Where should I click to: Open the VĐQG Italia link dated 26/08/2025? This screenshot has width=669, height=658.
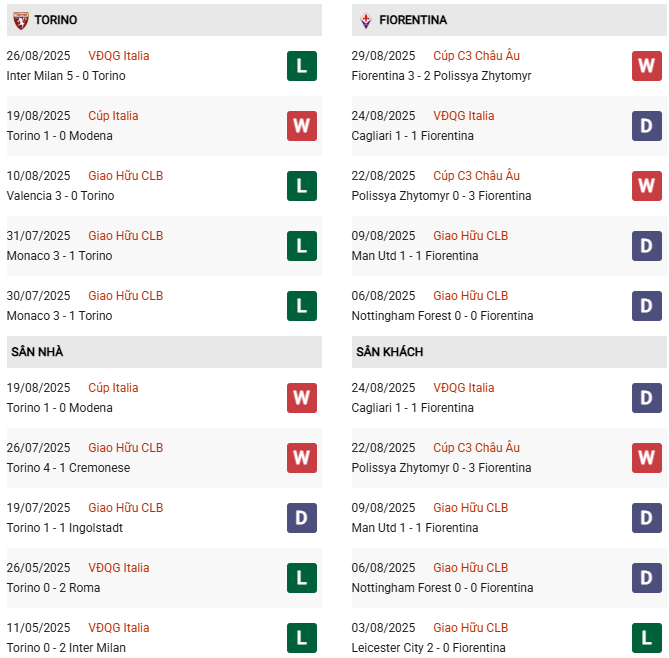[118, 56]
